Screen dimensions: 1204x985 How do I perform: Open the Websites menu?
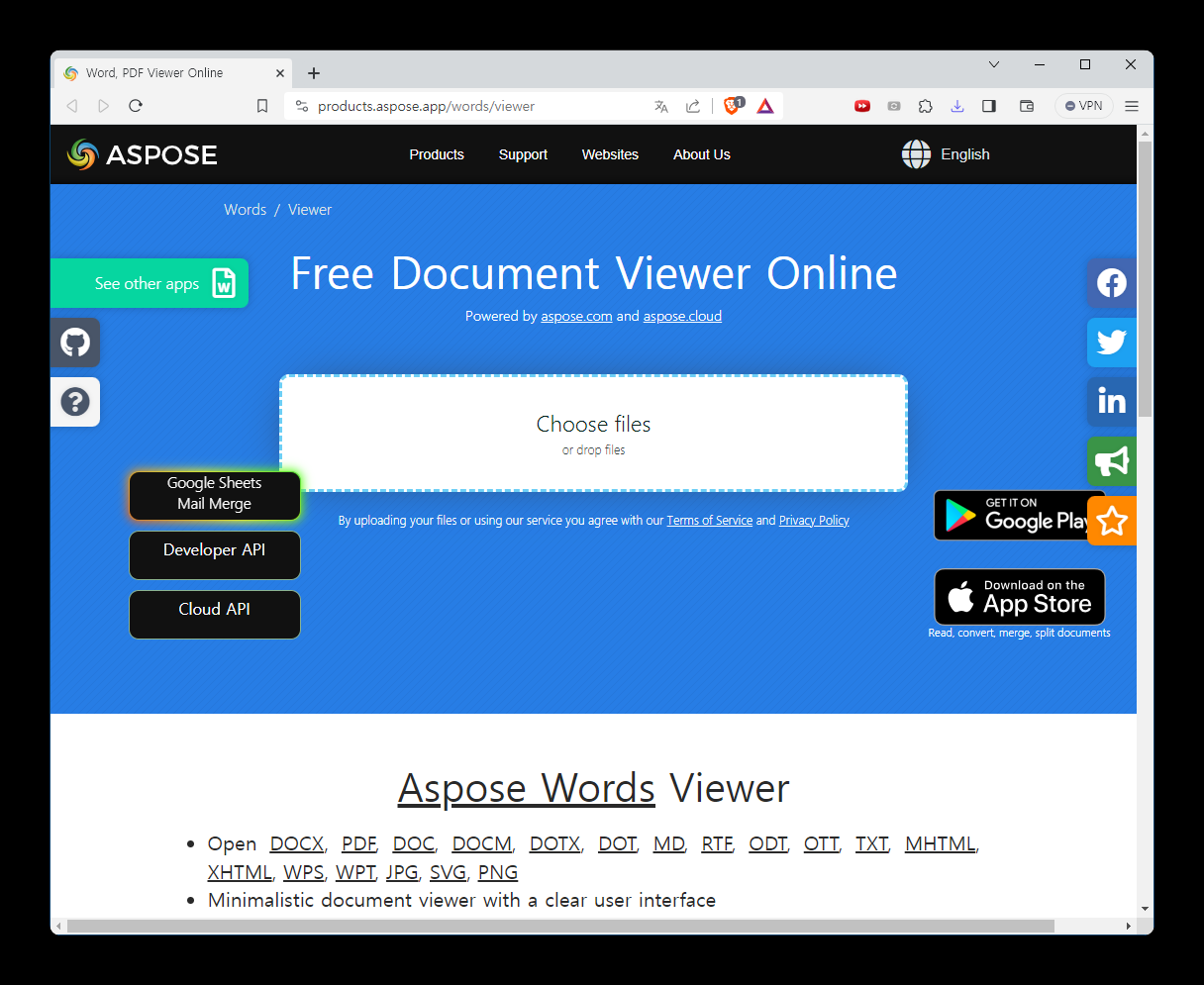click(x=610, y=154)
